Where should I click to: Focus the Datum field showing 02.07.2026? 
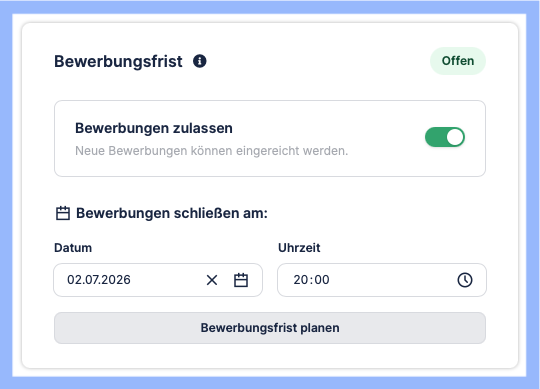tap(158, 280)
